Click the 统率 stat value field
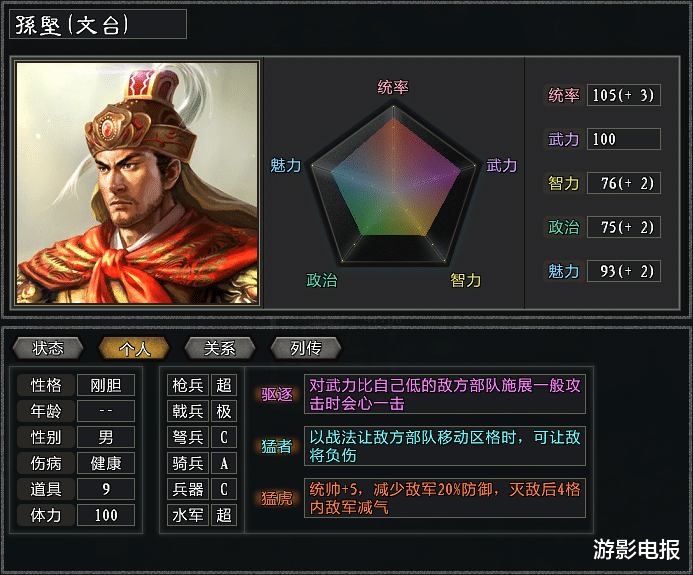Viewport: 693px width, 575px height. (x=623, y=96)
